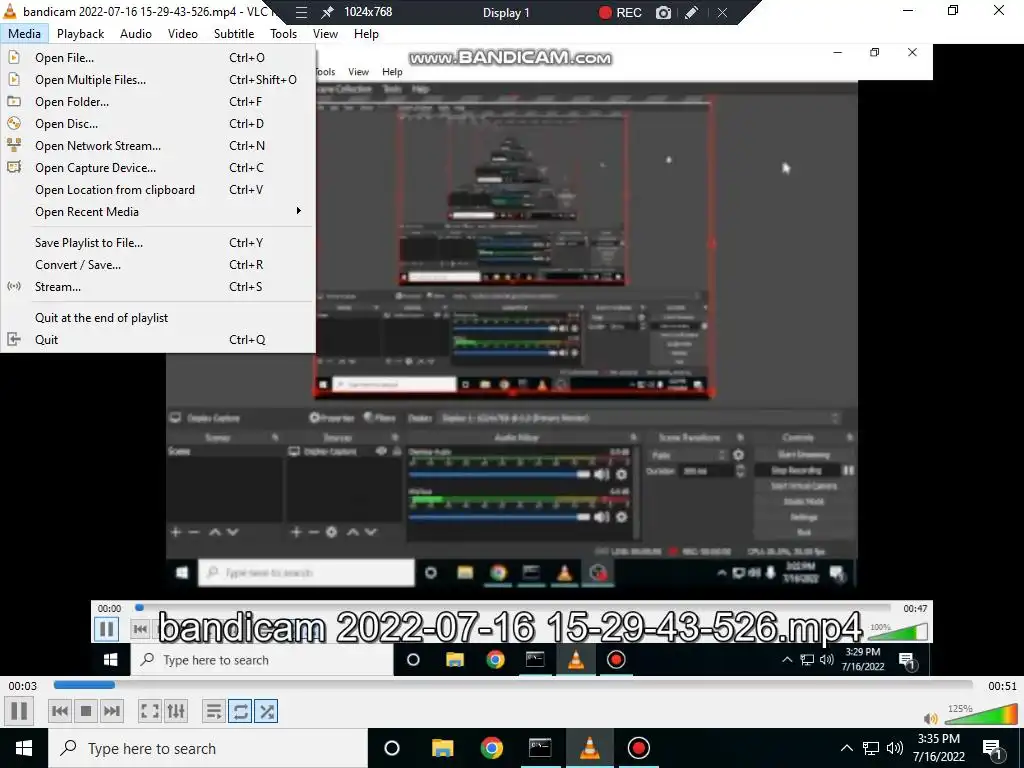Click the Open Folder icon
This screenshot has height=768, width=1024.
click(14, 101)
